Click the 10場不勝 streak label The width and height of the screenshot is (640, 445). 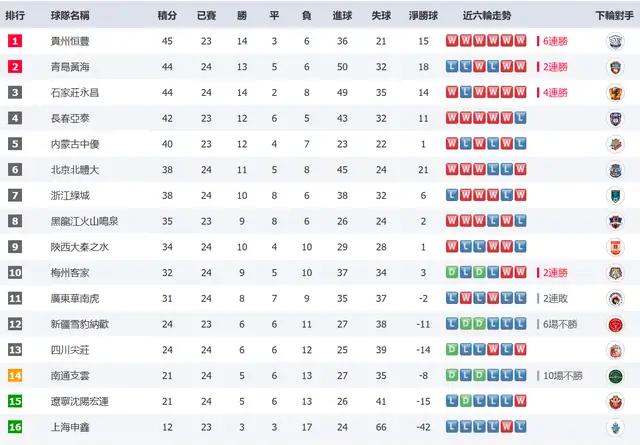click(x=563, y=376)
